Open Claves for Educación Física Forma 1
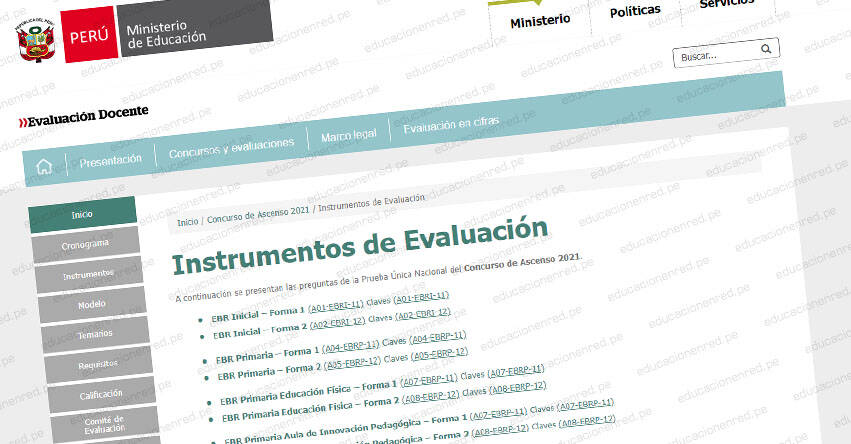This screenshot has width=851, height=444. coord(516,371)
